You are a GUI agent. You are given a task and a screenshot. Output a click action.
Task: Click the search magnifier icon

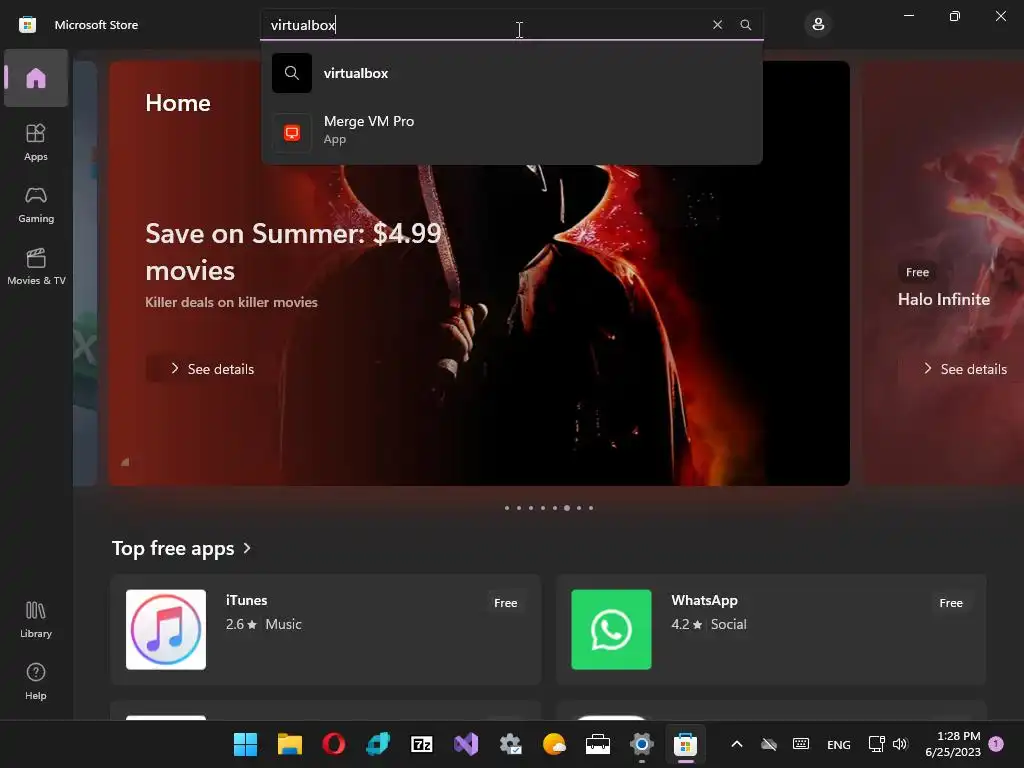tap(745, 25)
